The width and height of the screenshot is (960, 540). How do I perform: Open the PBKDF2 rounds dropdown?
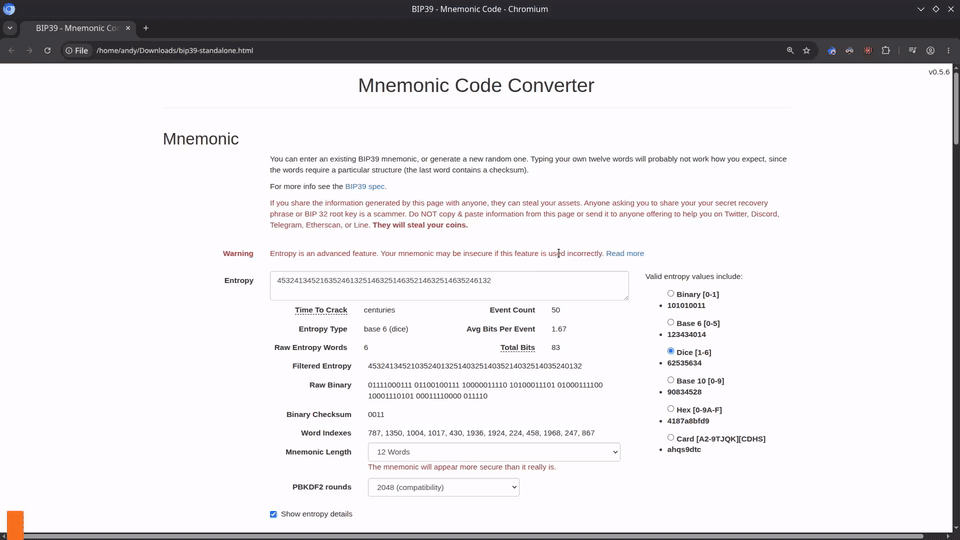(443, 487)
